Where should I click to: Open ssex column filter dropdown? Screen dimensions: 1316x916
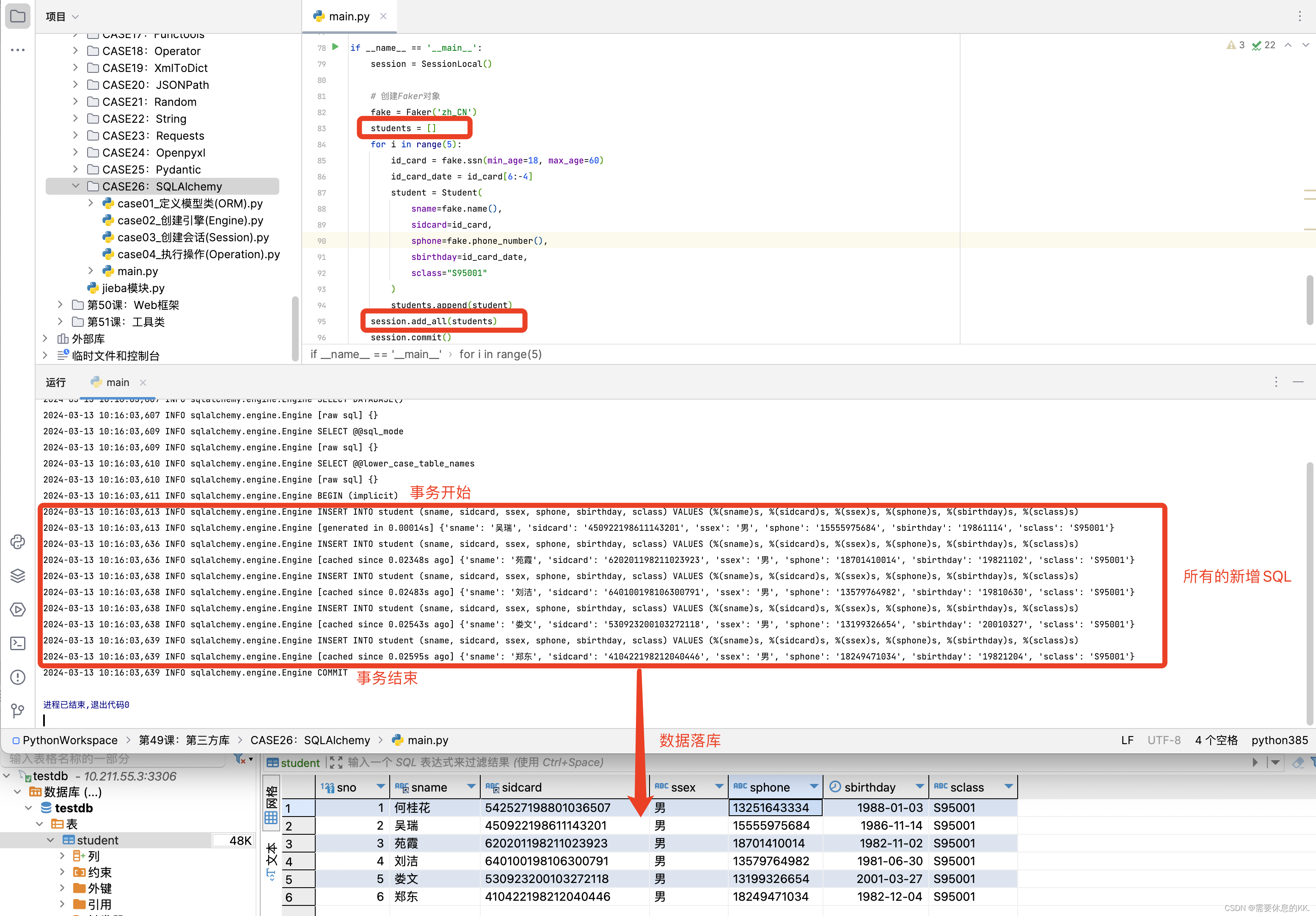pos(719,786)
